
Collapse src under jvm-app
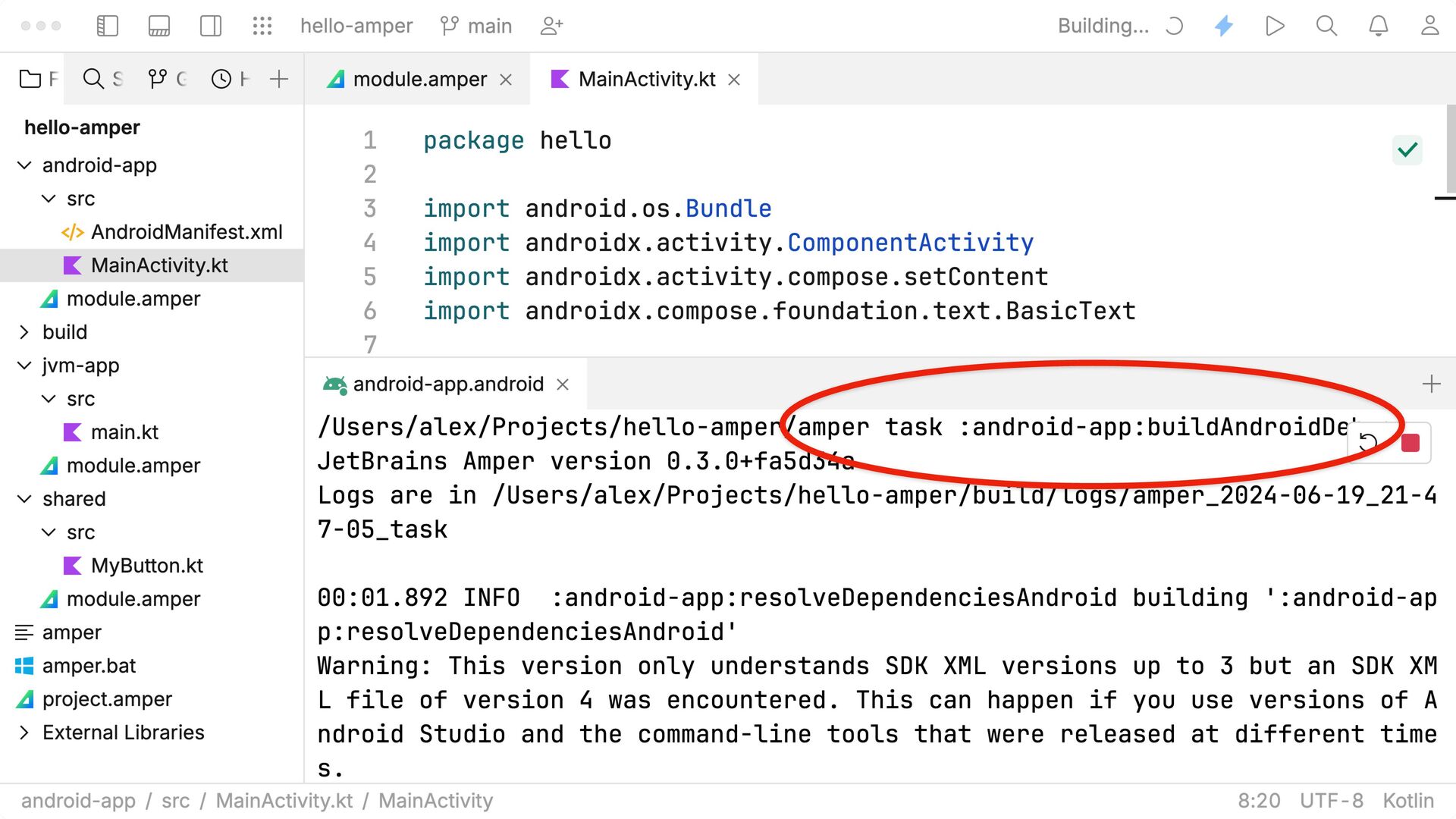pyautogui.click(x=49, y=399)
